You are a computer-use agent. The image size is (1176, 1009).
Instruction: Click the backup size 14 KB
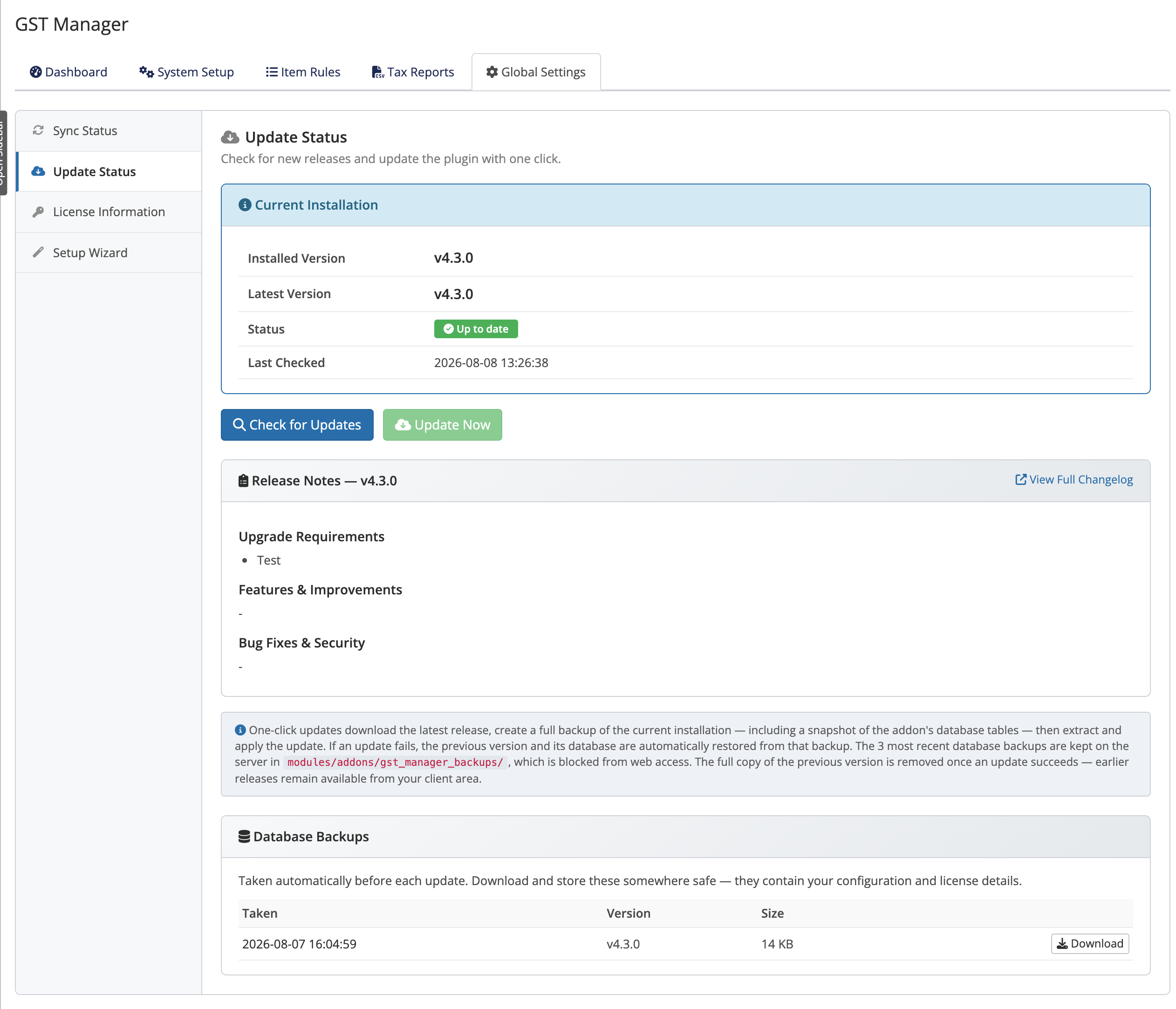(777, 944)
